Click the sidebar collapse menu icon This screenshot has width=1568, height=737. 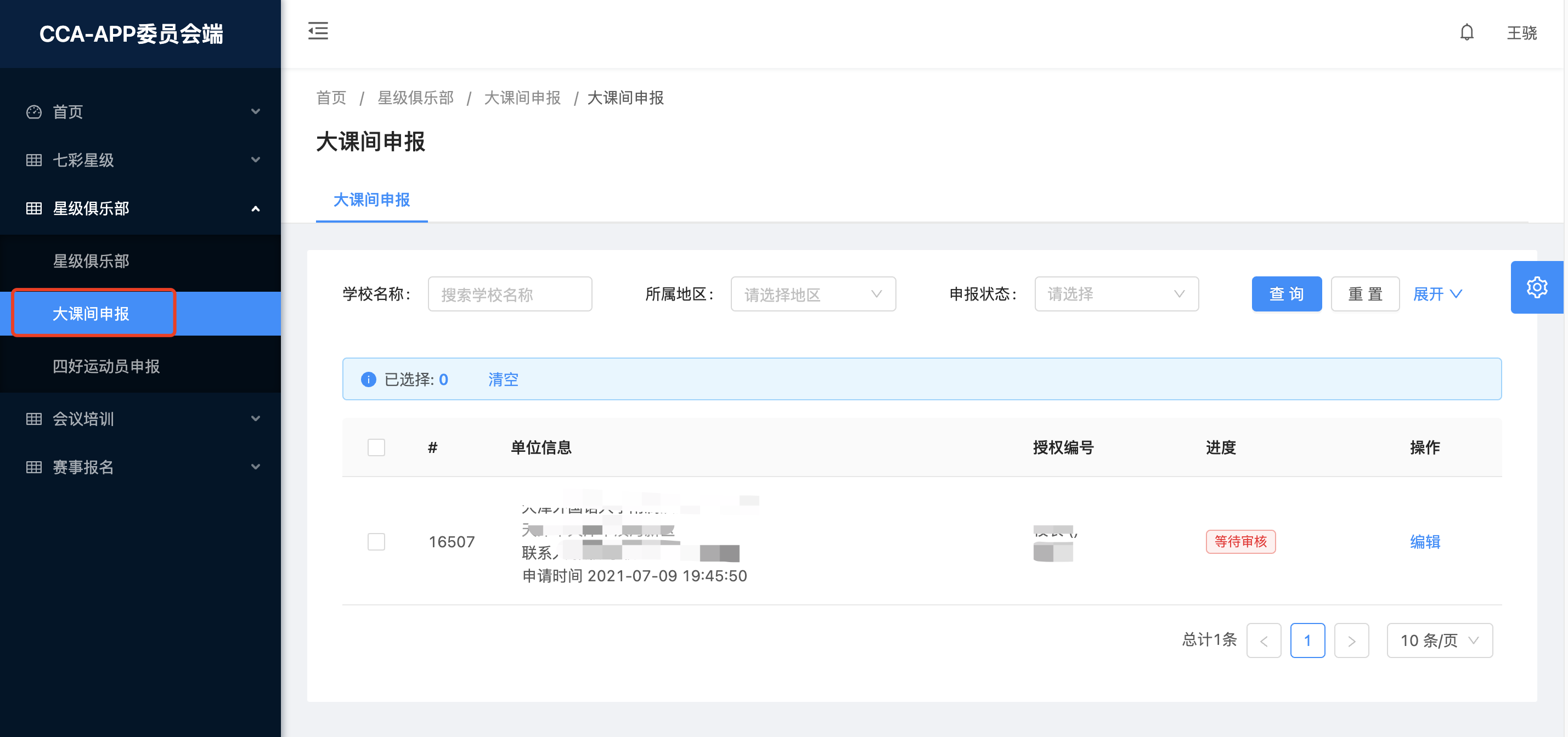[x=318, y=31]
